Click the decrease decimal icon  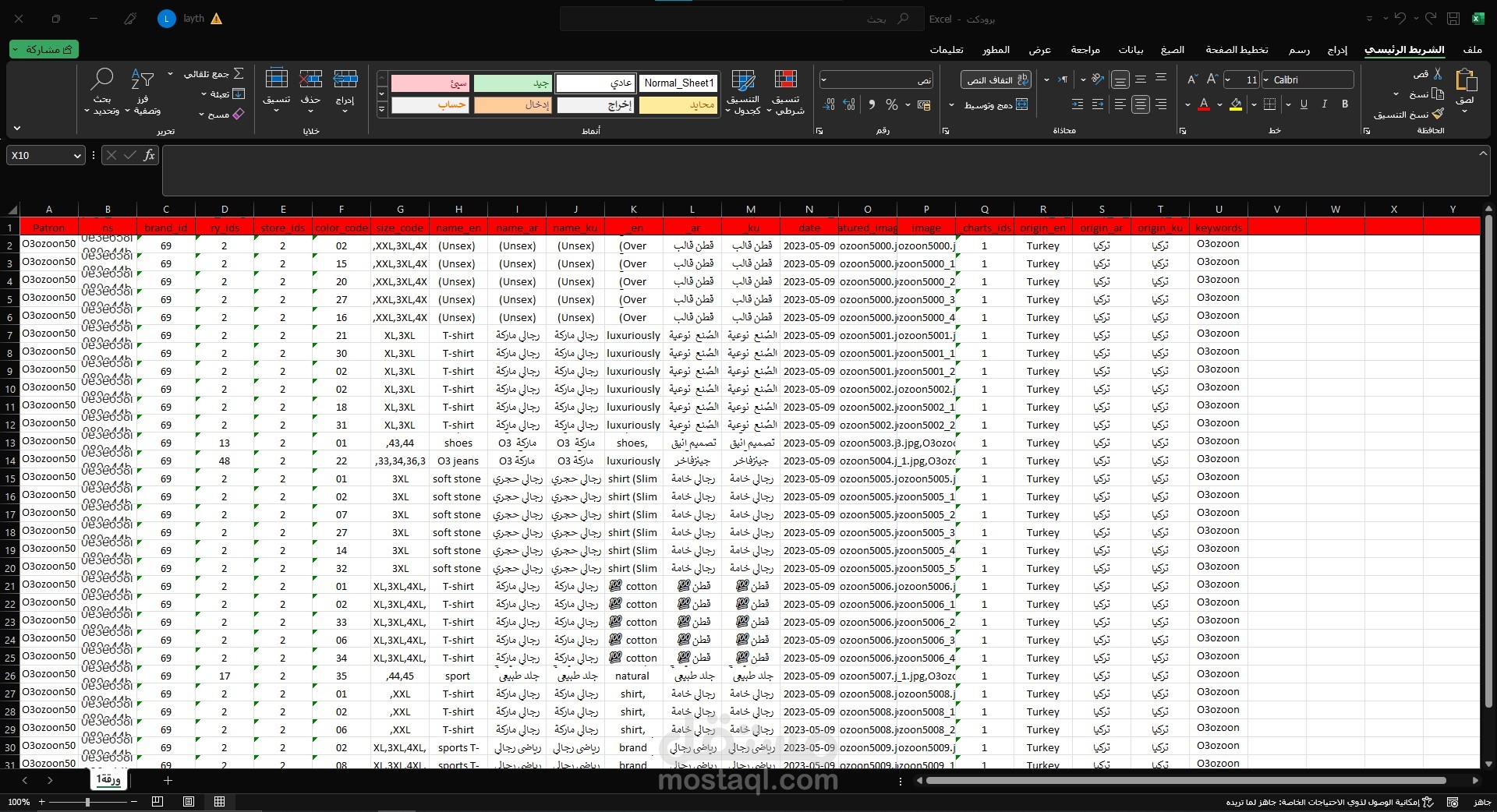(829, 104)
